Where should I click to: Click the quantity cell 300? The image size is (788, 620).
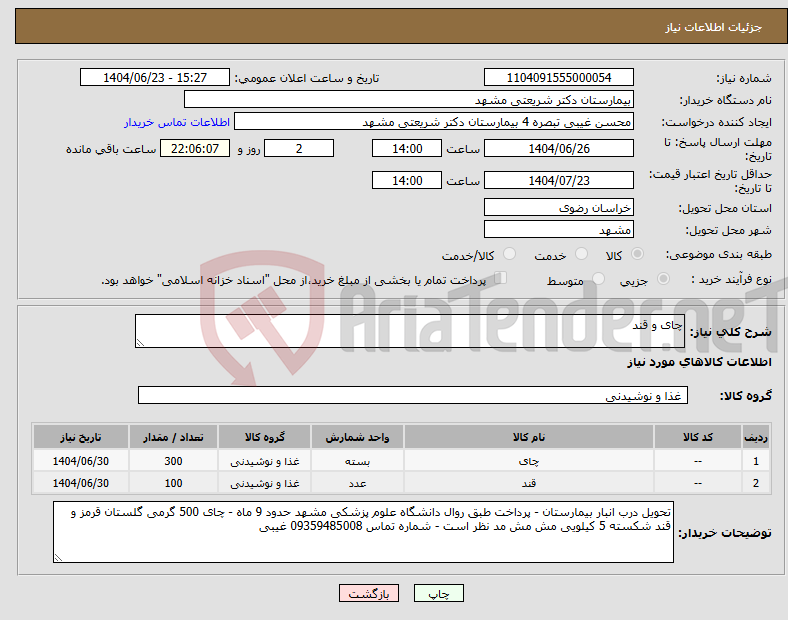click(173, 461)
